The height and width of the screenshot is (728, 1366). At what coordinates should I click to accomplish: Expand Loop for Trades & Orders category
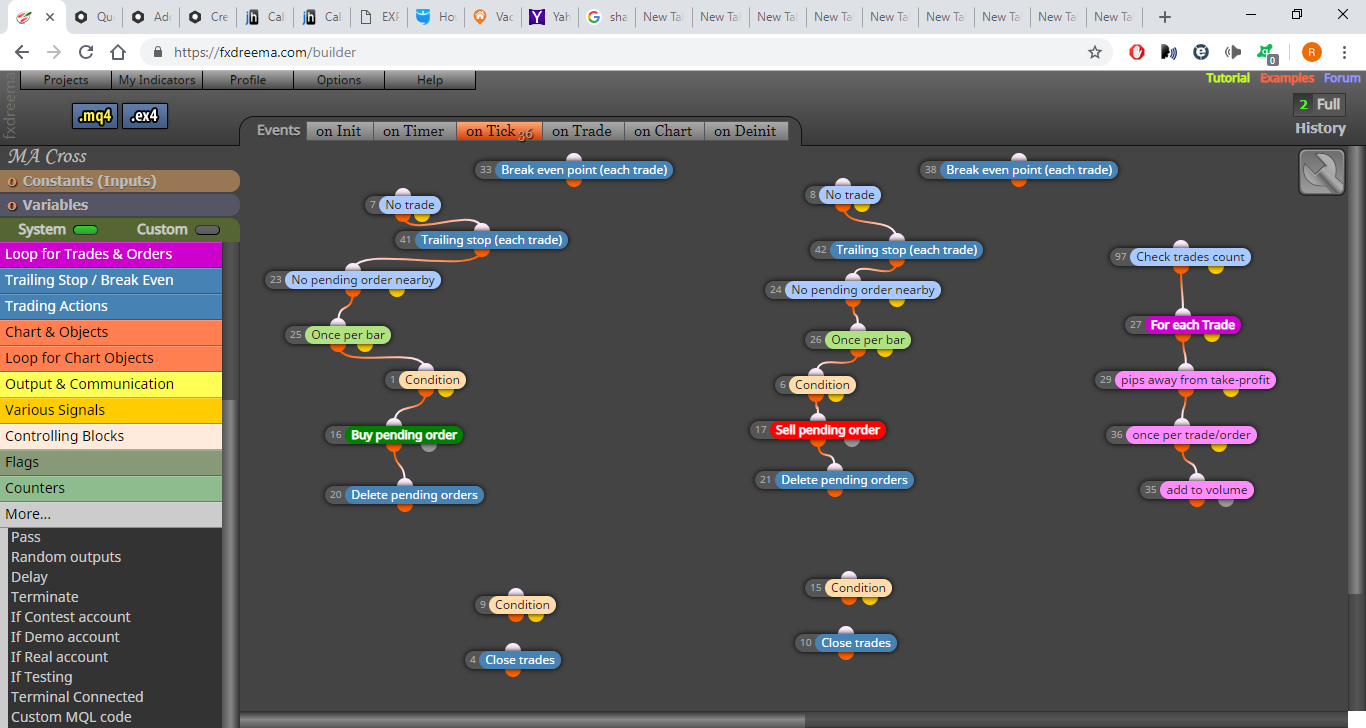[111, 254]
